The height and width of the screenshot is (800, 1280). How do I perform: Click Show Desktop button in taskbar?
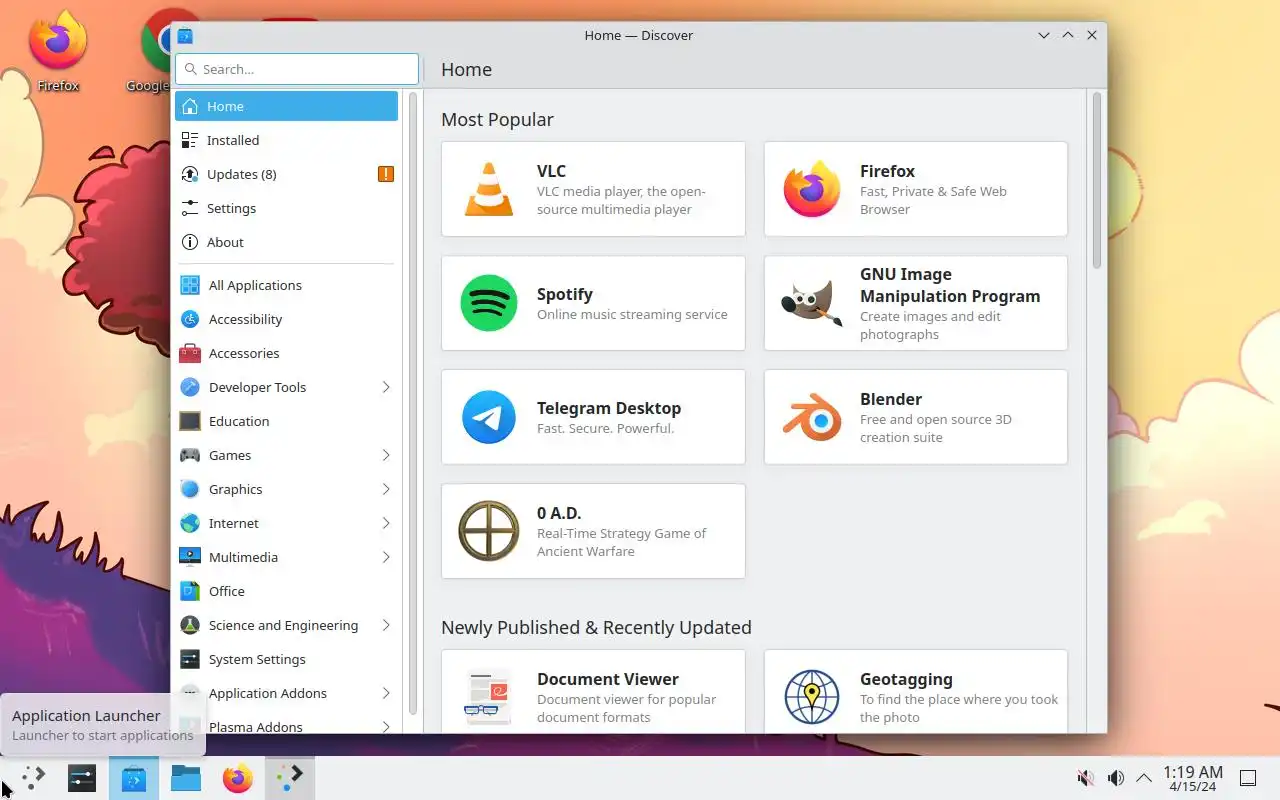point(1248,778)
